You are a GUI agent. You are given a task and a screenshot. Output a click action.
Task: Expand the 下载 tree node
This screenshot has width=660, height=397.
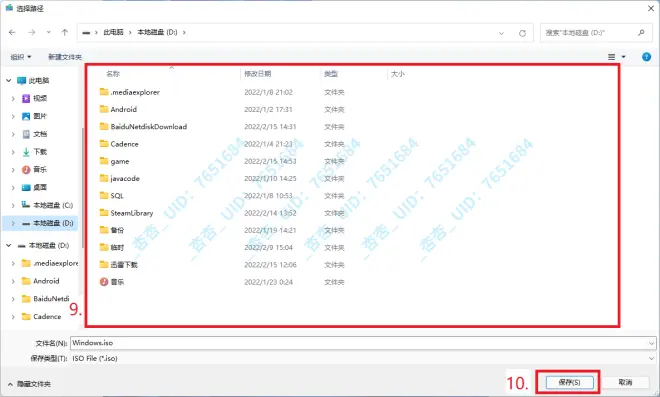click(13, 152)
